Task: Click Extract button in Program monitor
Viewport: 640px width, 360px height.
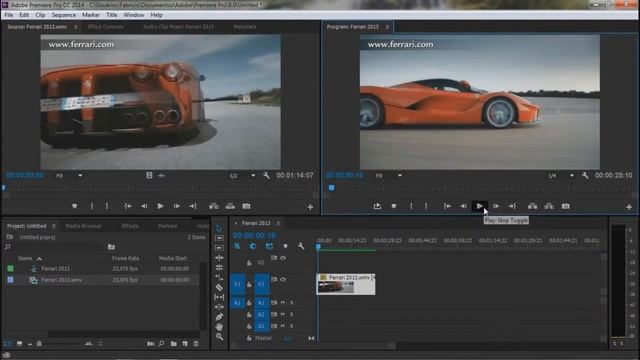Action: pyautogui.click(x=549, y=206)
